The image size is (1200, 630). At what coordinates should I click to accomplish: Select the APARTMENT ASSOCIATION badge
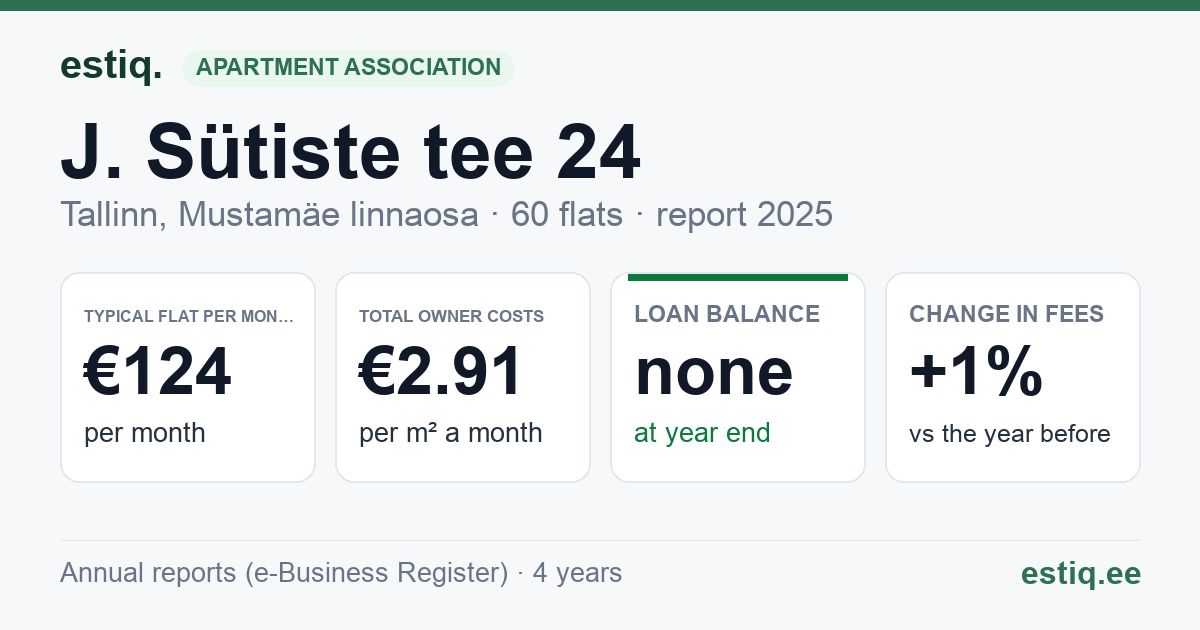pyautogui.click(x=348, y=67)
